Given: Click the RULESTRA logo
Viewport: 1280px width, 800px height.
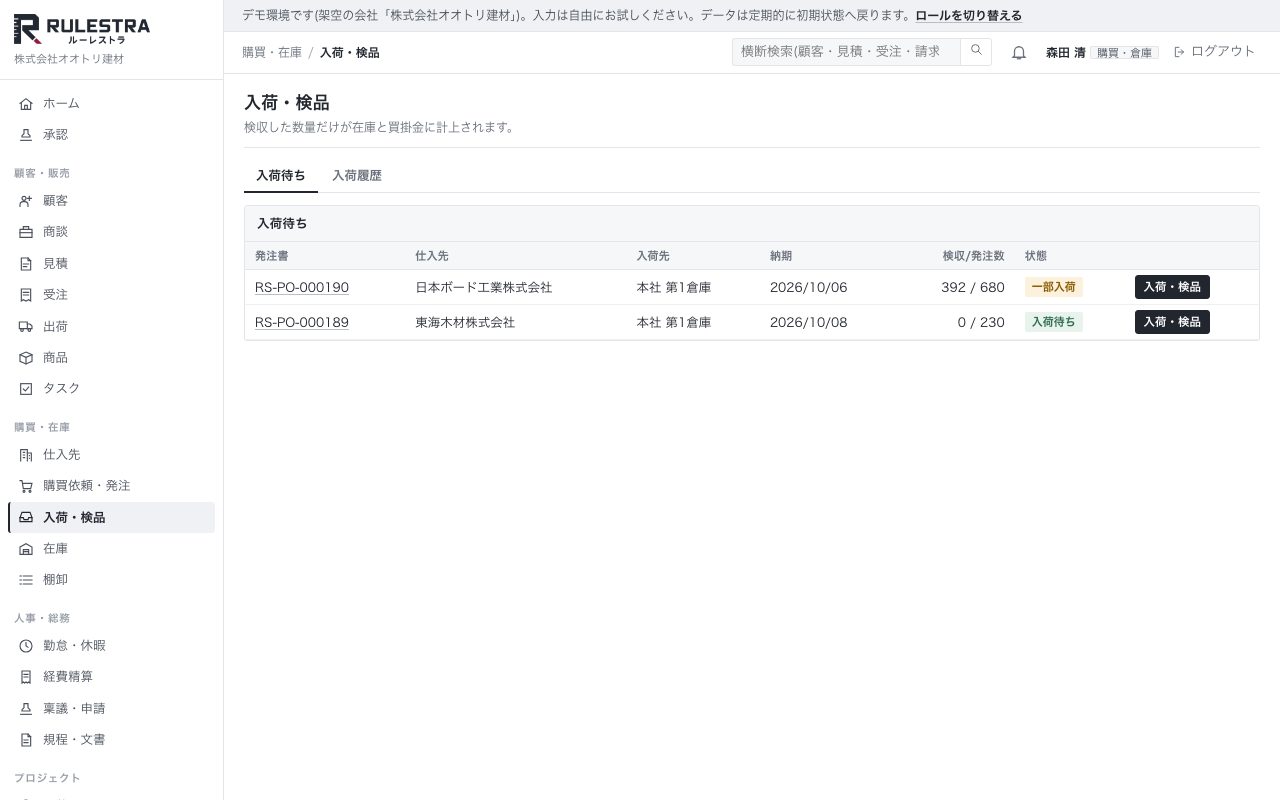Looking at the screenshot, I should pyautogui.click(x=82, y=30).
